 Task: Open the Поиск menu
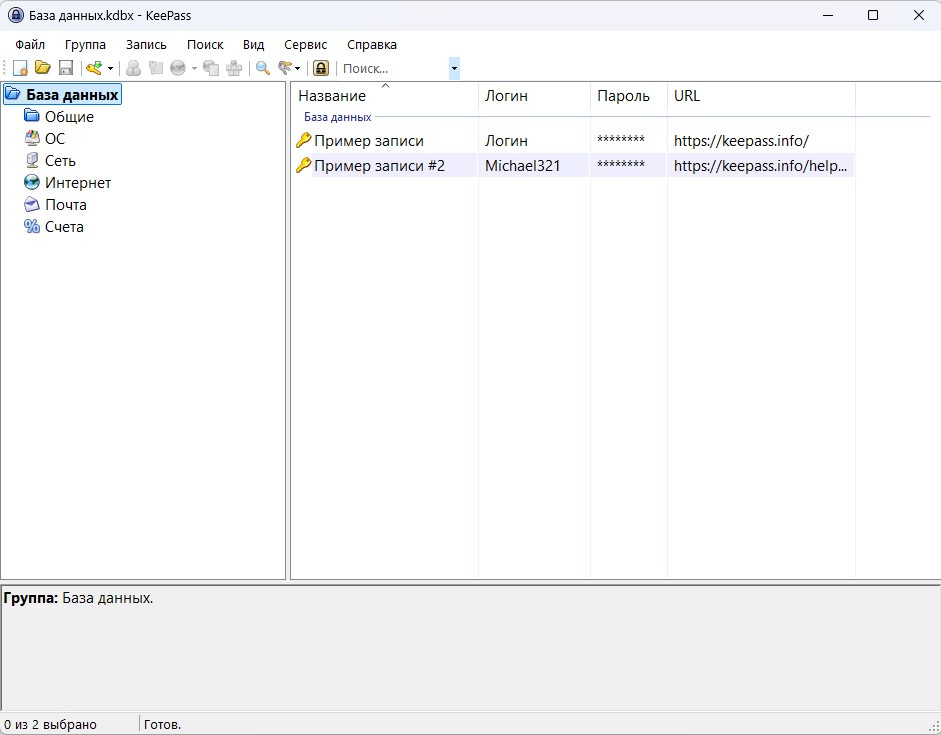click(x=205, y=44)
